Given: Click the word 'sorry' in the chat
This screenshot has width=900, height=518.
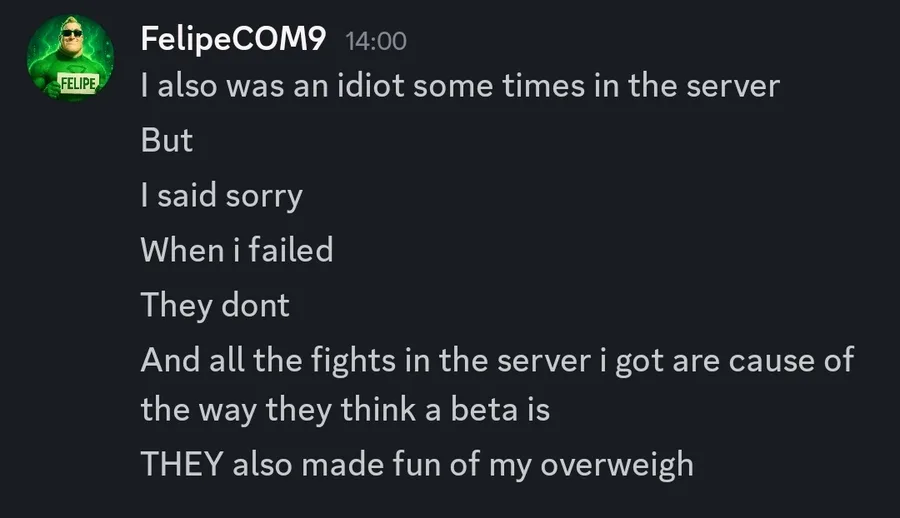Looking at the screenshot, I should pos(263,196).
